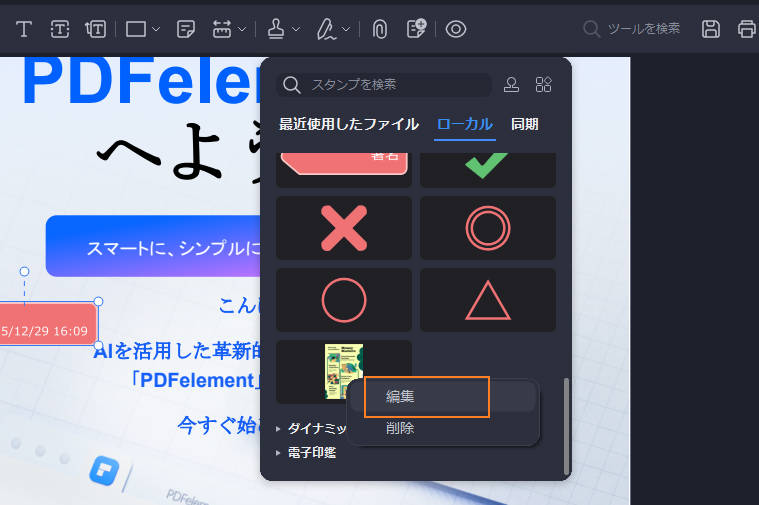Select the Rectangle shape tool
Image resolution: width=759 pixels, height=505 pixels.
136,29
